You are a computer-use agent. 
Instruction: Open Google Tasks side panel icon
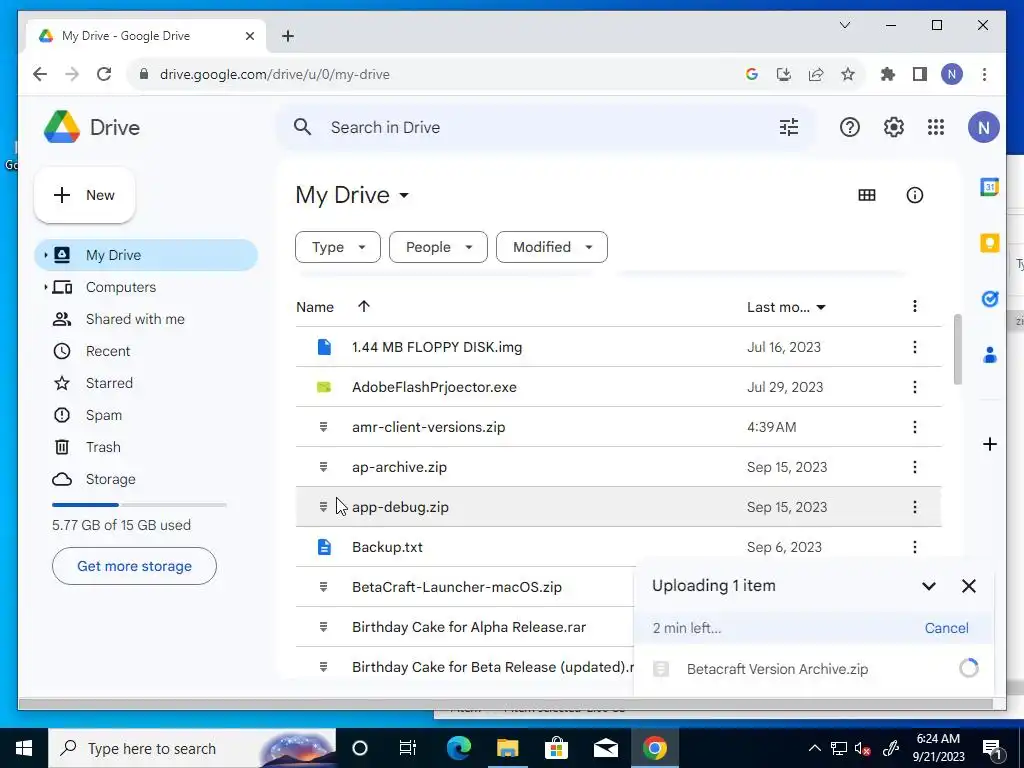[x=989, y=298]
